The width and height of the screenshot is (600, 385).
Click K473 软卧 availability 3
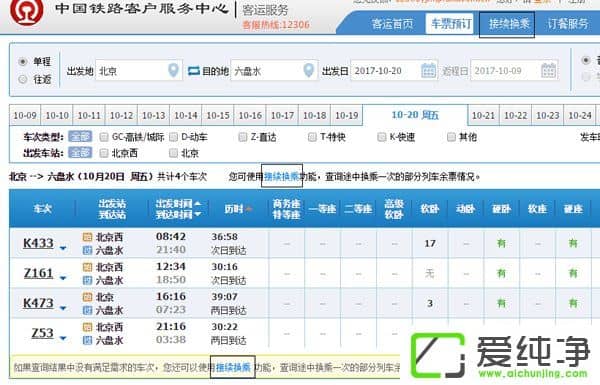pyautogui.click(x=430, y=303)
